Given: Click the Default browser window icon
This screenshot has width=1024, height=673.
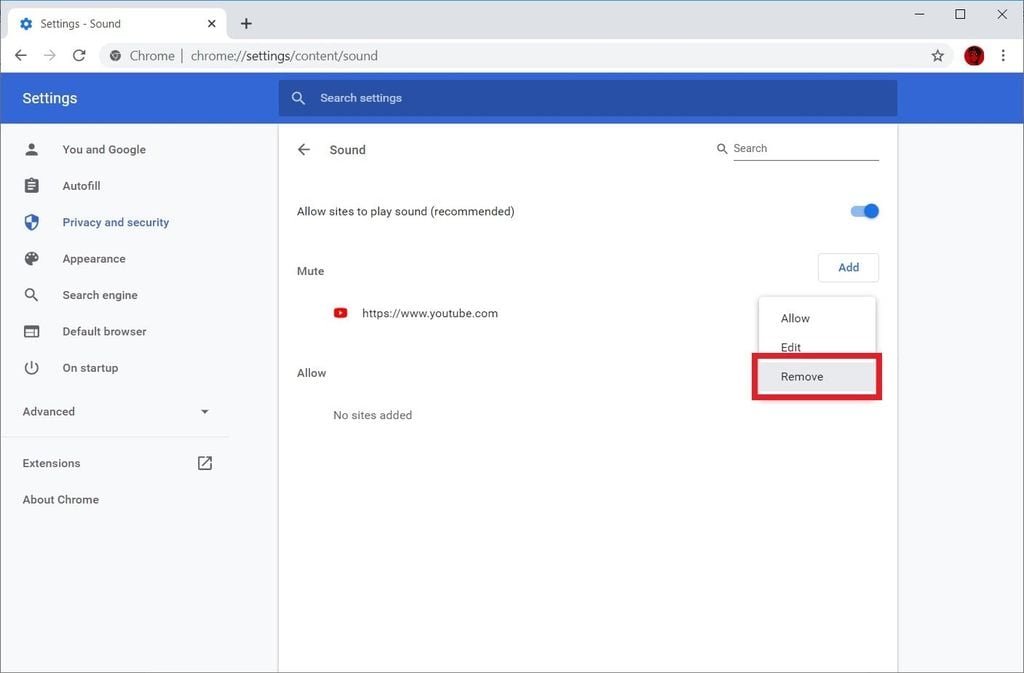Looking at the screenshot, I should [31, 332].
